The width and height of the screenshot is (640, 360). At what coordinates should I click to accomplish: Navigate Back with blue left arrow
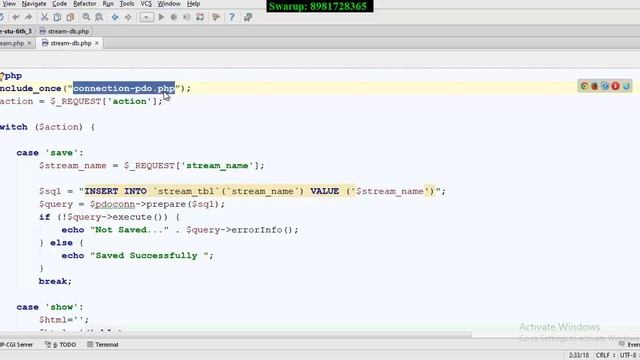click(x=115, y=17)
